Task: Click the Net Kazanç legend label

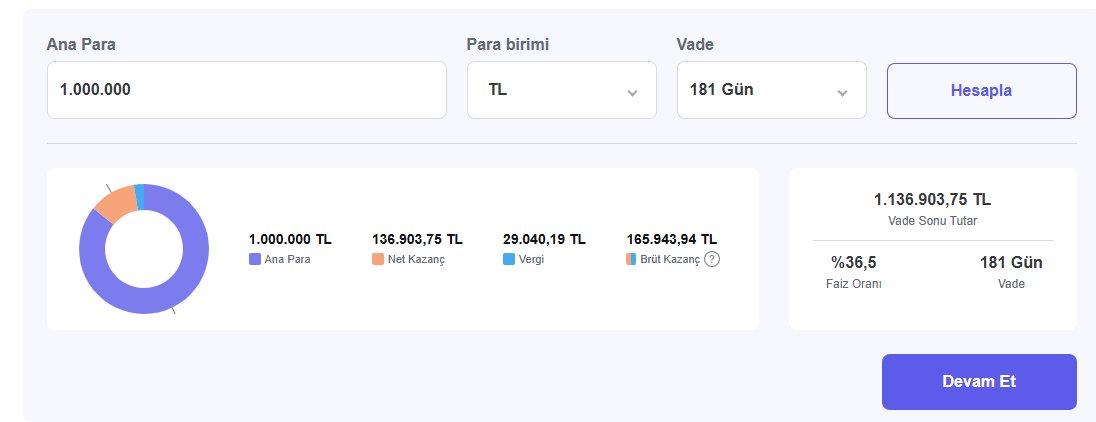Action: pyautogui.click(x=417, y=260)
